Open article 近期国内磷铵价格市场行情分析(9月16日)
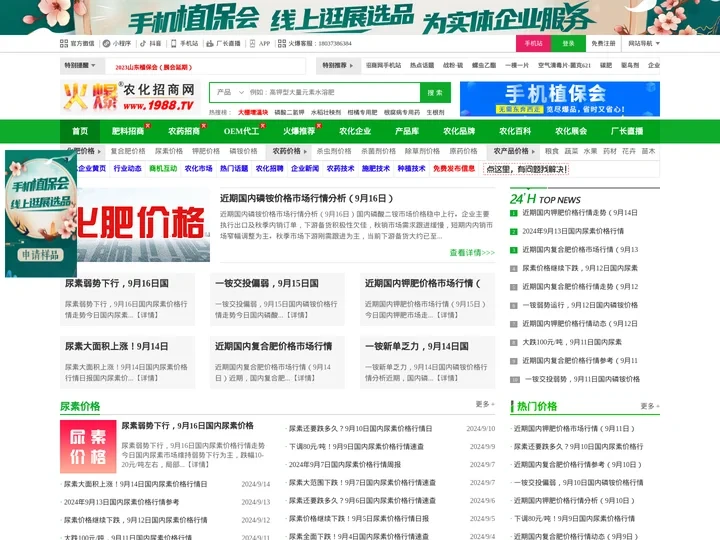 (x=306, y=198)
